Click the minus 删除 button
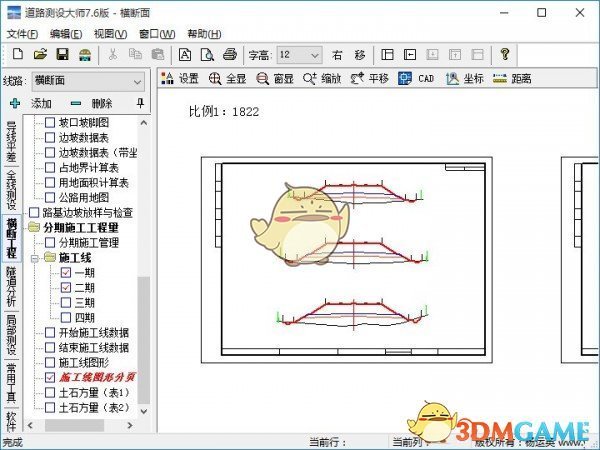The height and width of the screenshot is (450, 600). [91, 103]
